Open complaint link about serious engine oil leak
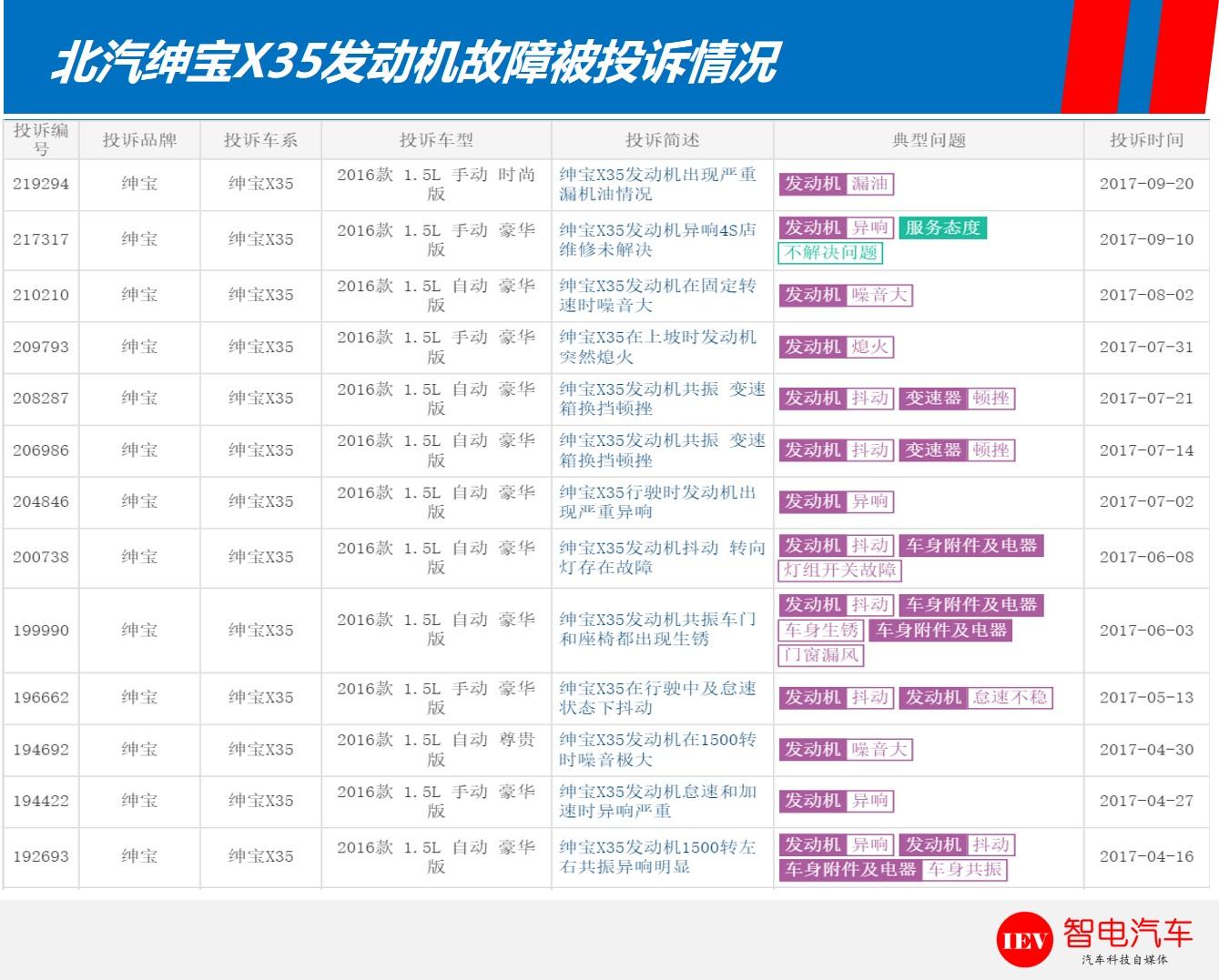1219x980 pixels. [657, 184]
